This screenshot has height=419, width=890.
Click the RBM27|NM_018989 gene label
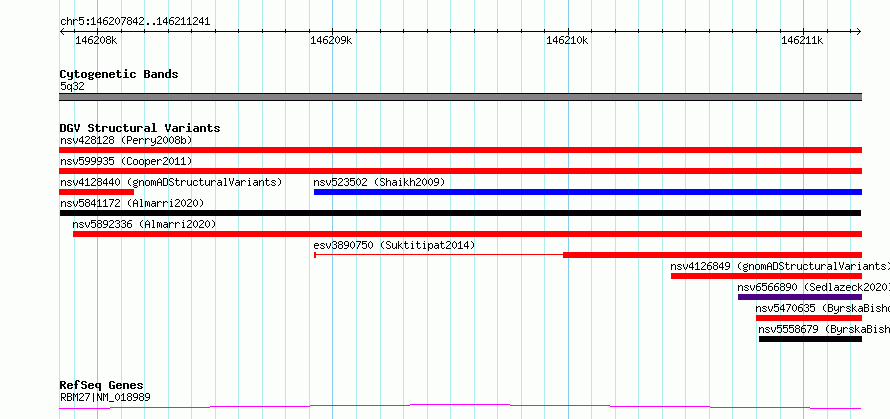click(x=105, y=397)
